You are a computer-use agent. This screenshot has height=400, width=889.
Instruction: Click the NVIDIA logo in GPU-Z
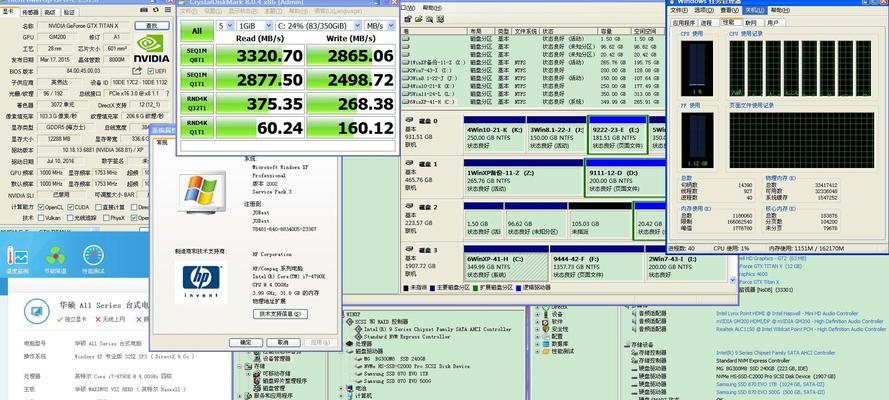pyautogui.click(x=151, y=48)
